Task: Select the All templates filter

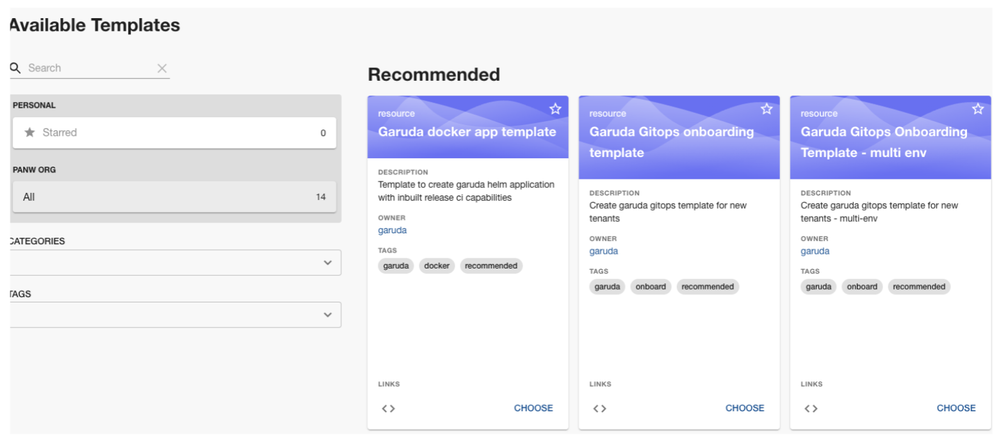Action: coord(174,197)
